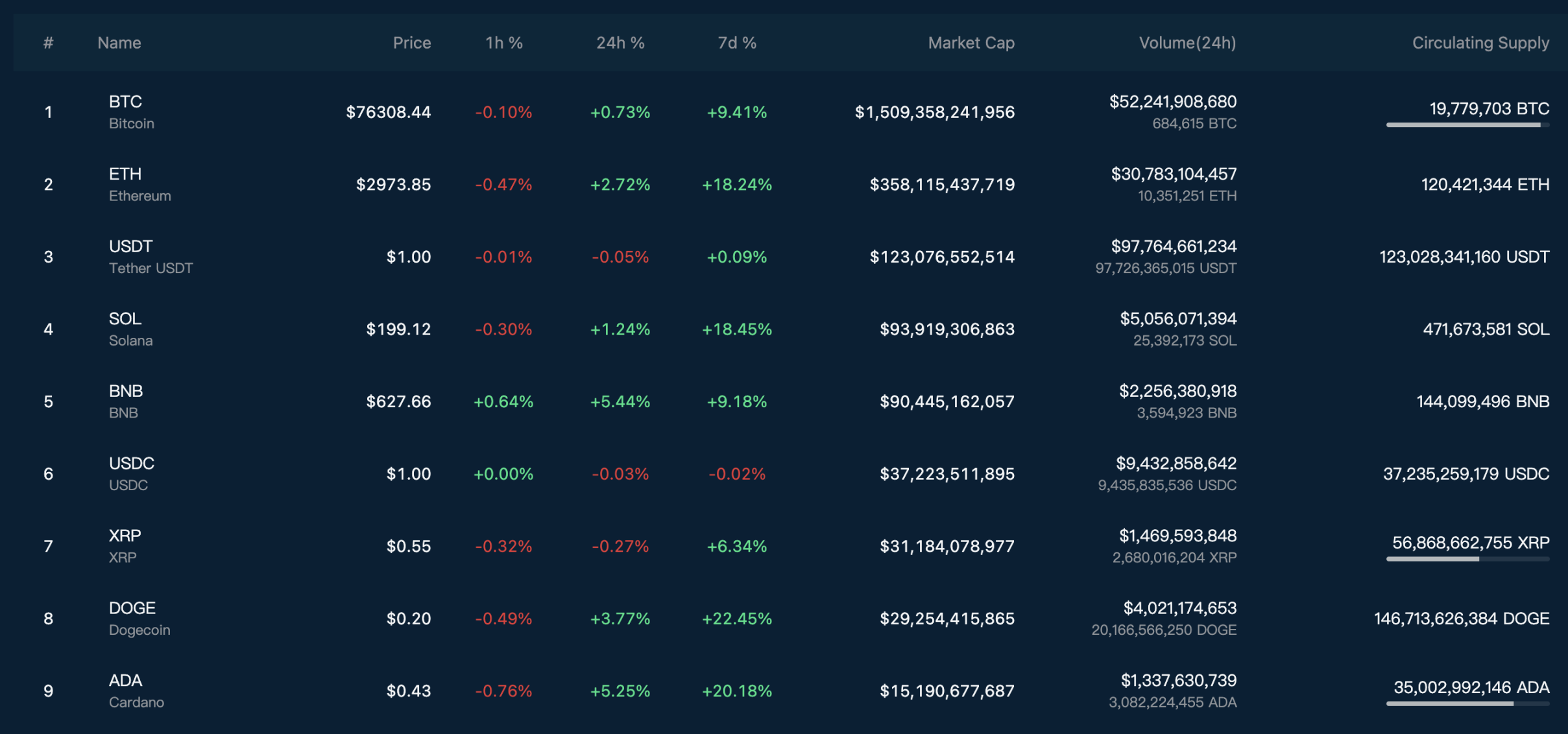Click DOGE 7d change +22.45%
1568x734 pixels.
[737, 619]
